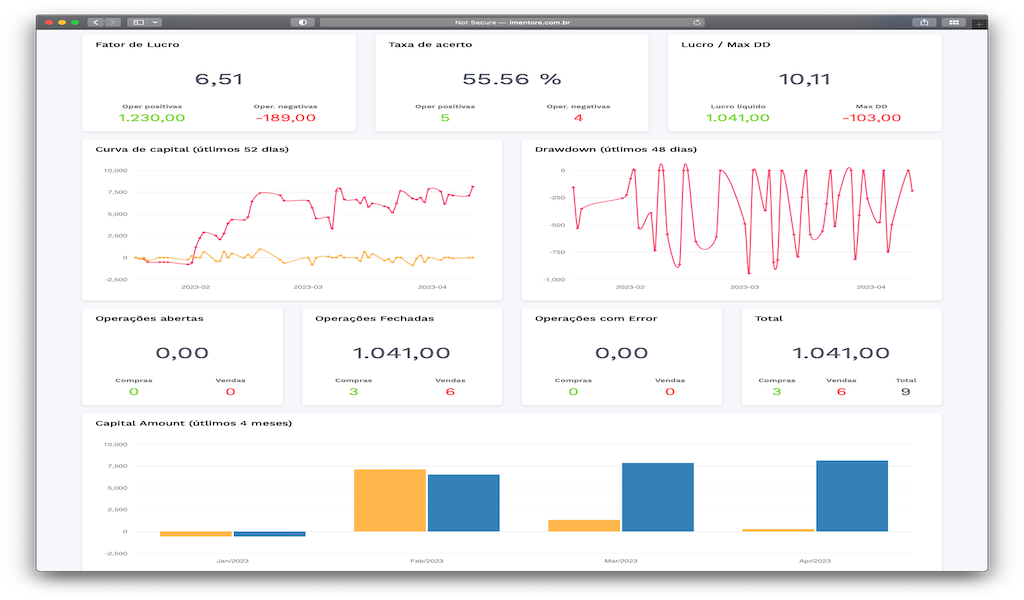
Task: Click the Jan/2023 axis label
Action: tap(232, 561)
